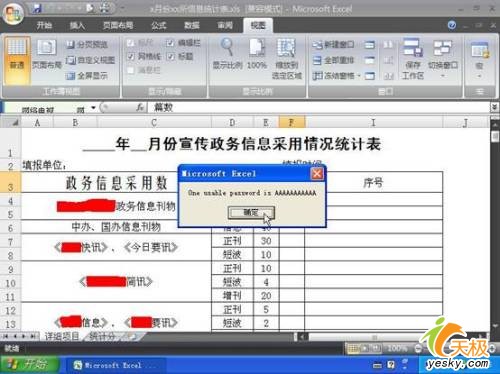Click the Microsoft Excel taskbar button
The height and width of the screenshot is (374, 500).
[x=115, y=365]
